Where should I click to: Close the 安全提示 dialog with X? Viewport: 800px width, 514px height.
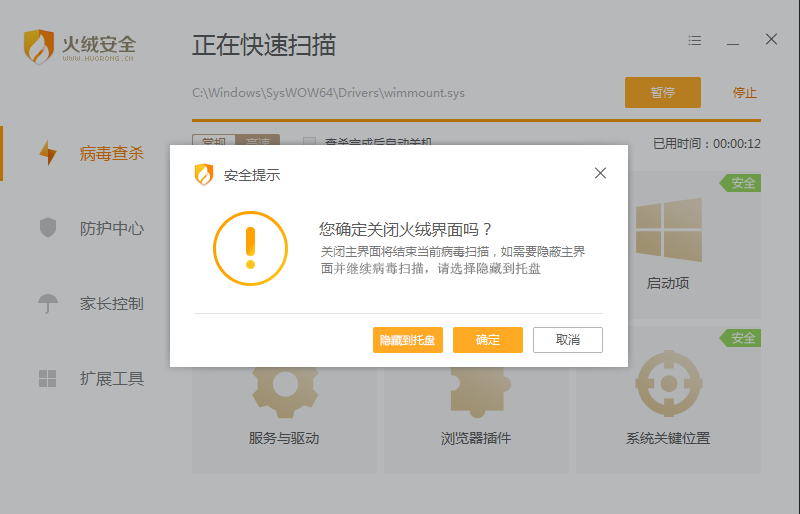[600, 173]
